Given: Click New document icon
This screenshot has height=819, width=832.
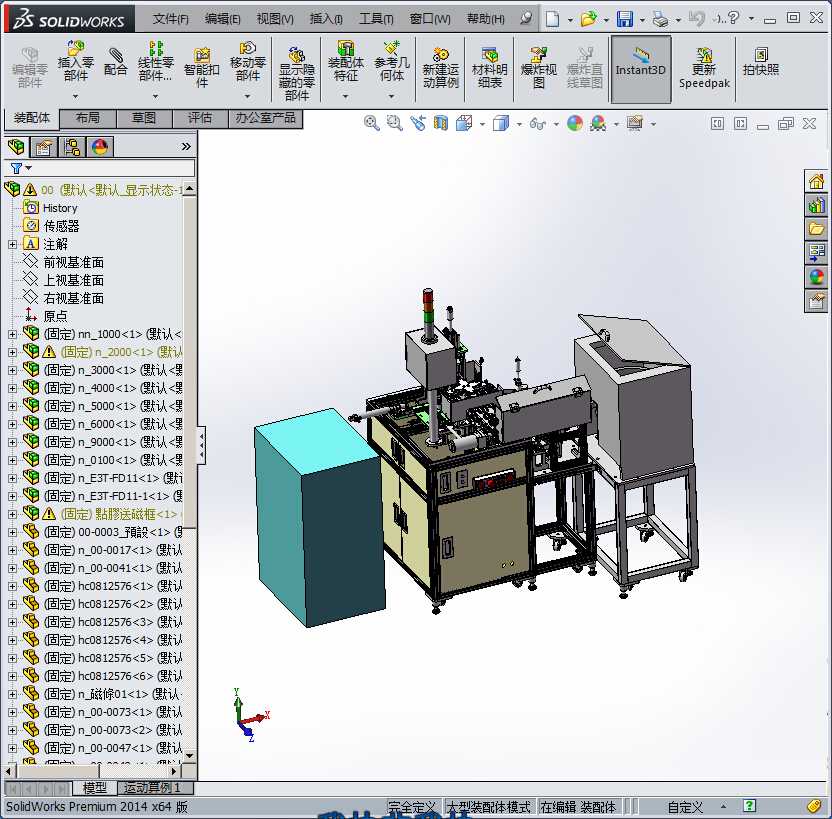Looking at the screenshot, I should tap(552, 19).
